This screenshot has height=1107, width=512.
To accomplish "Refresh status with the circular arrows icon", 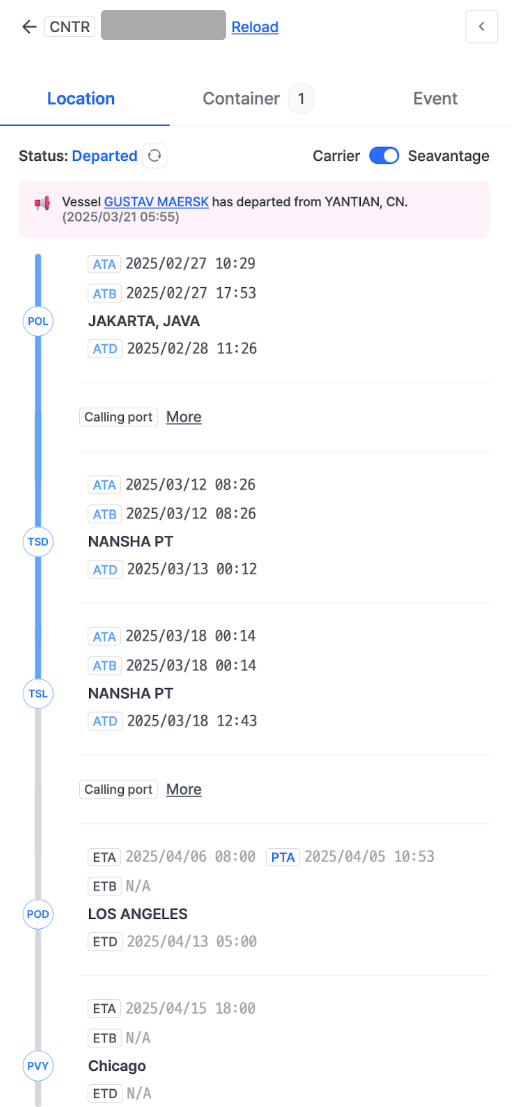I will click(x=155, y=156).
